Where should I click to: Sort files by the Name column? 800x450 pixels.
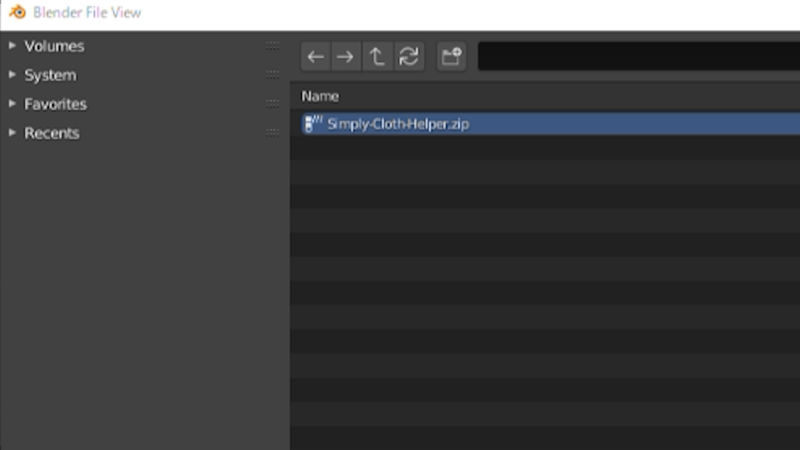point(320,96)
